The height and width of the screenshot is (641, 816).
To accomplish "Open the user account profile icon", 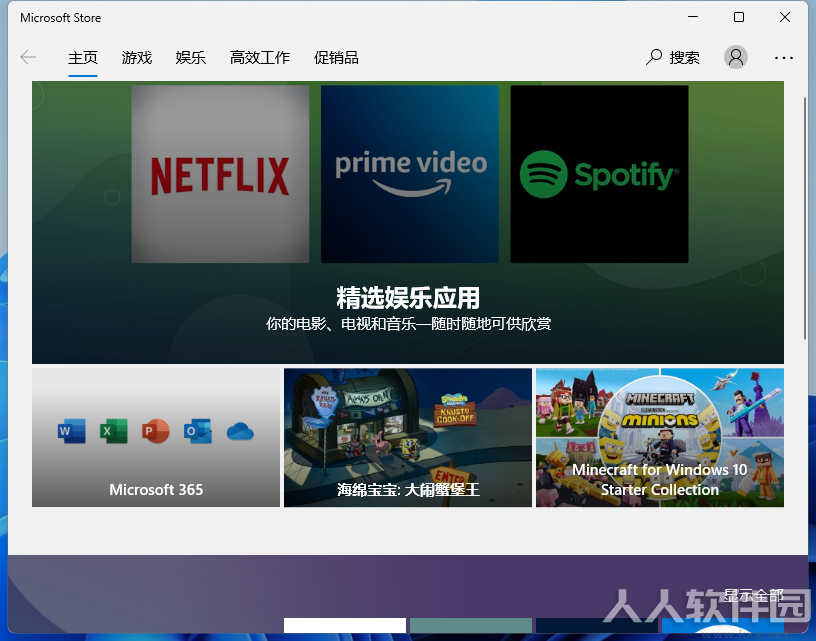I will tap(736, 57).
